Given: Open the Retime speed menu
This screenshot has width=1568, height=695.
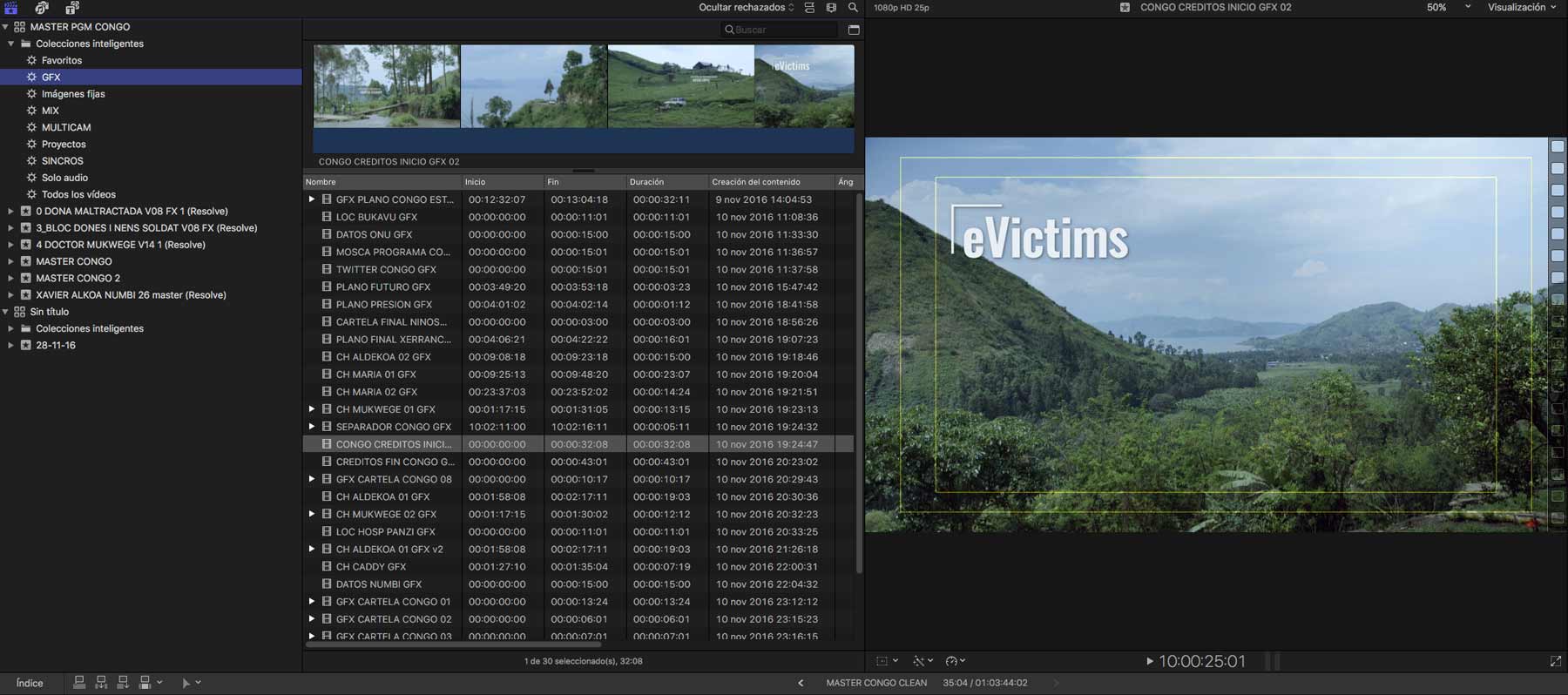Looking at the screenshot, I should 956,661.
